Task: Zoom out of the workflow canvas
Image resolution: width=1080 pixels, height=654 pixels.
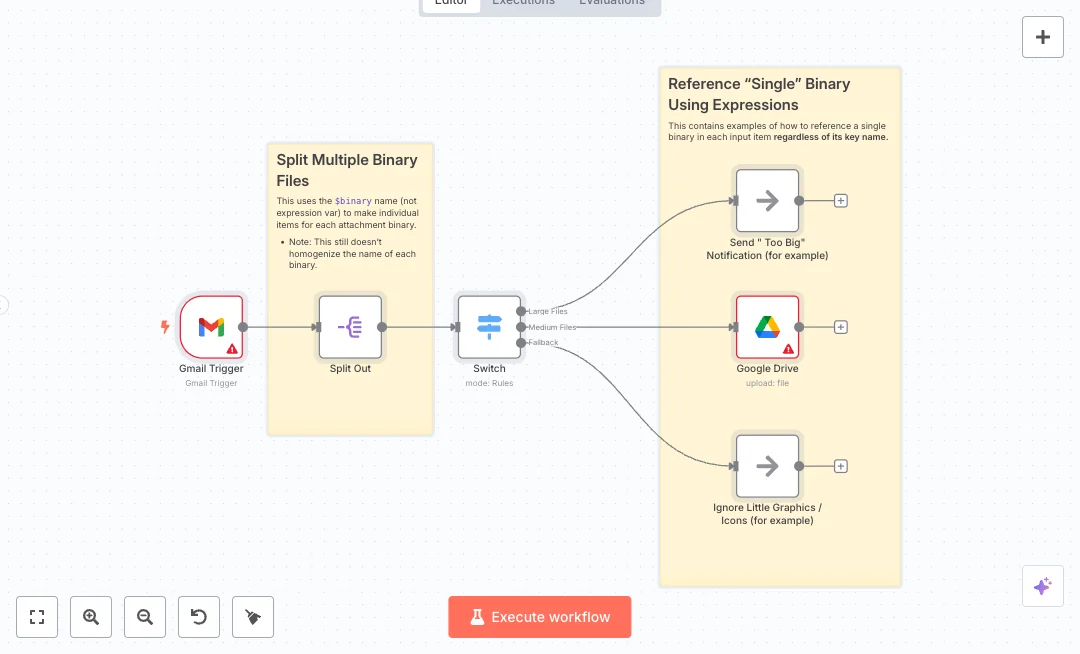Action: [x=145, y=617]
